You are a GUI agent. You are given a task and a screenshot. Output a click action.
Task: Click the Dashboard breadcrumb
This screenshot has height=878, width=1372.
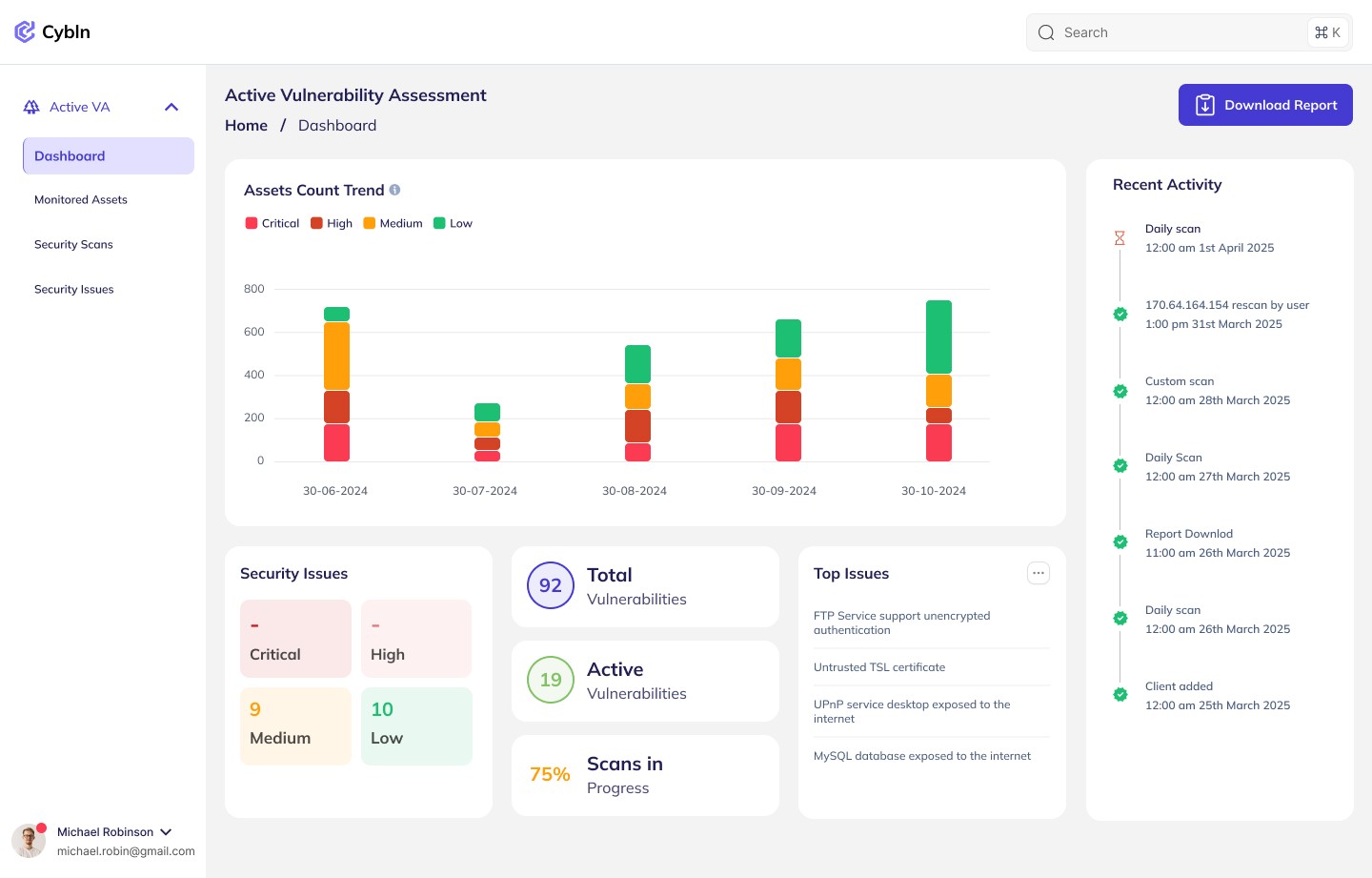tap(337, 125)
